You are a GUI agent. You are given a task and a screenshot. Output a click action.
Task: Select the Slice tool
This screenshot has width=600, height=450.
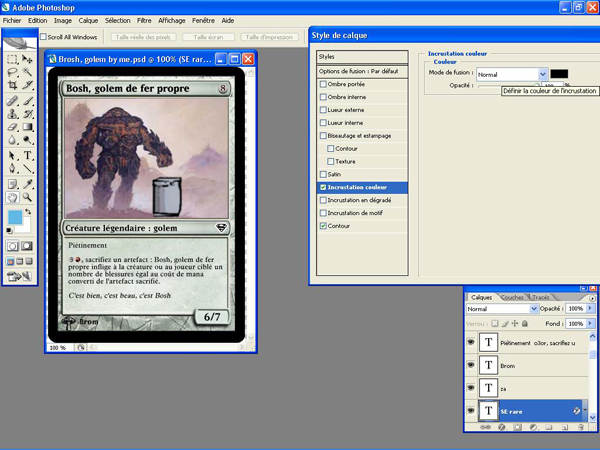(x=27, y=85)
